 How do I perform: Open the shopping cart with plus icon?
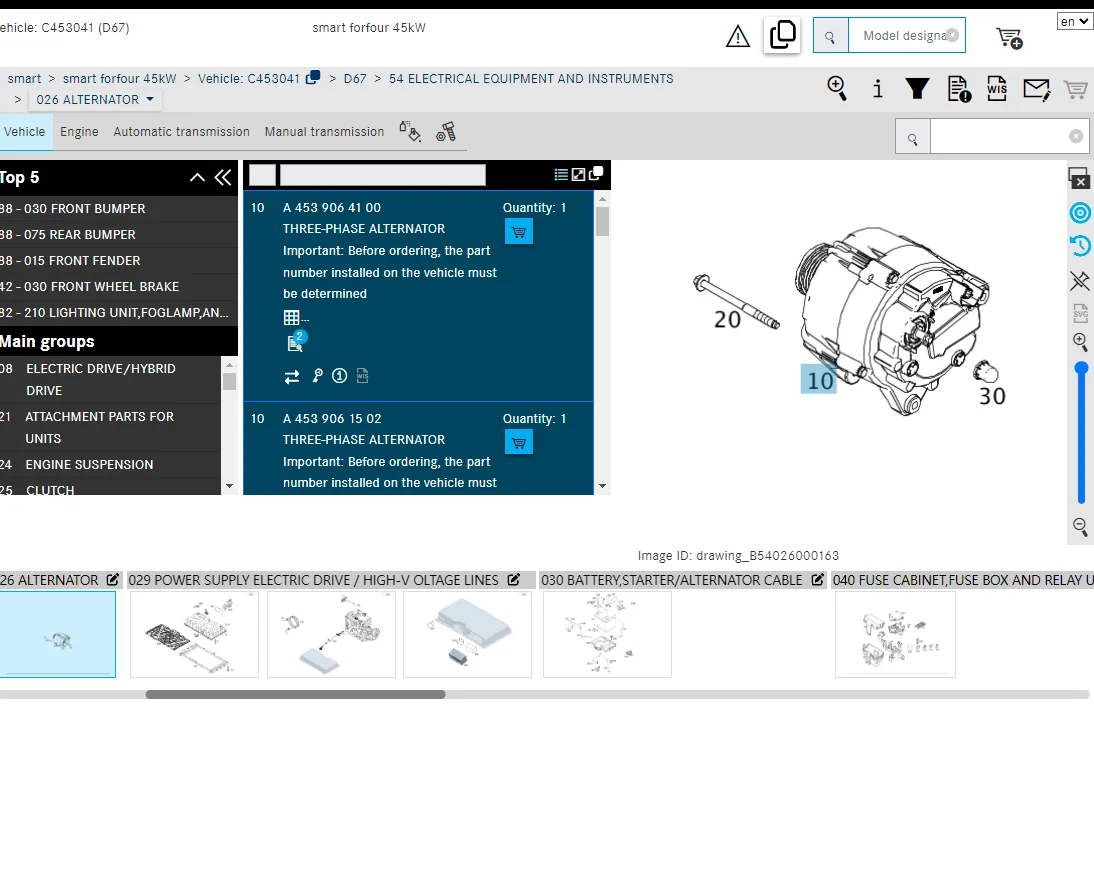(x=1009, y=38)
